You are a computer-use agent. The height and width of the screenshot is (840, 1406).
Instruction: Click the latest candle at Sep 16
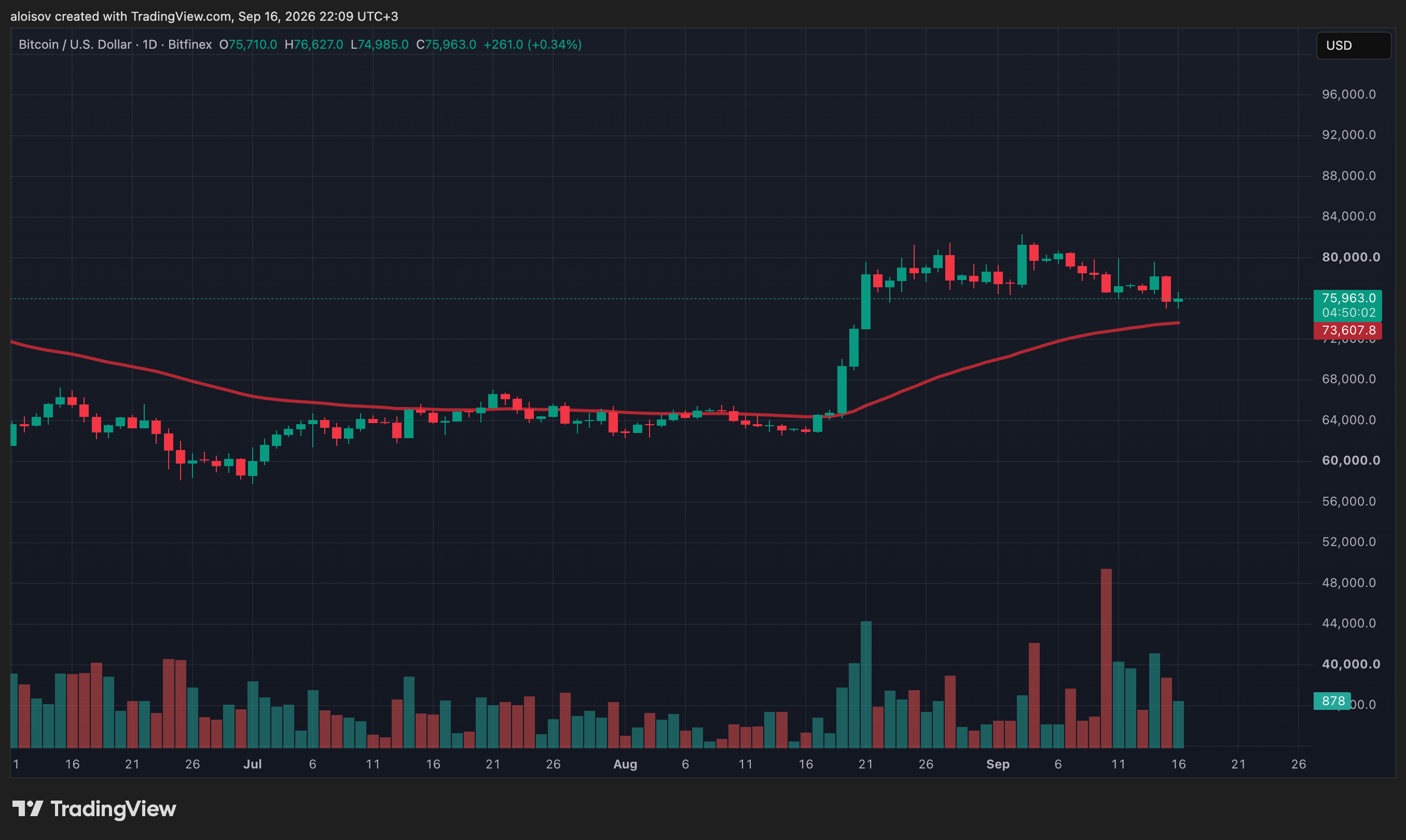pos(1178,300)
